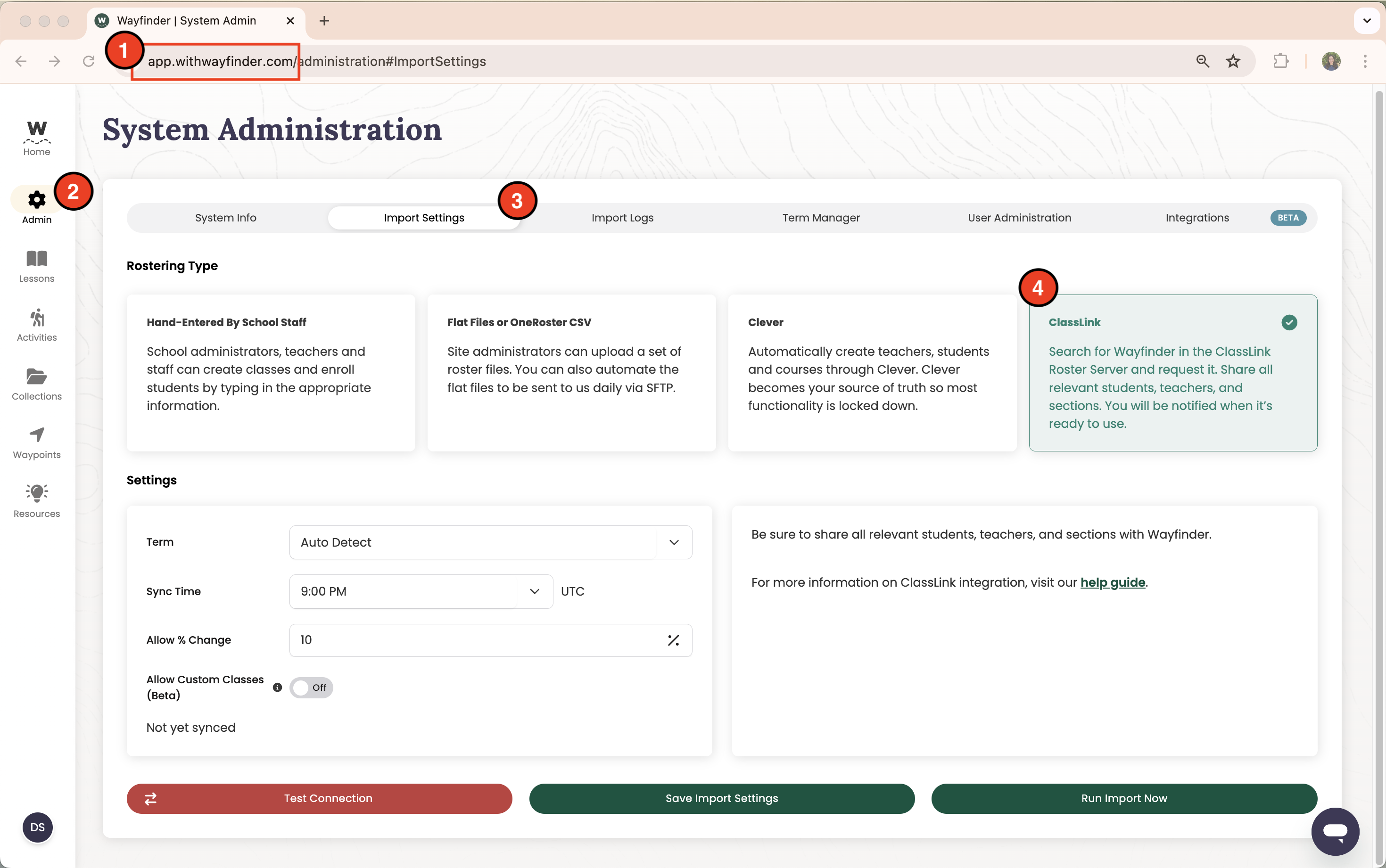1386x868 pixels.
Task: Expand the browser tab search chevron
Action: coord(1367,21)
